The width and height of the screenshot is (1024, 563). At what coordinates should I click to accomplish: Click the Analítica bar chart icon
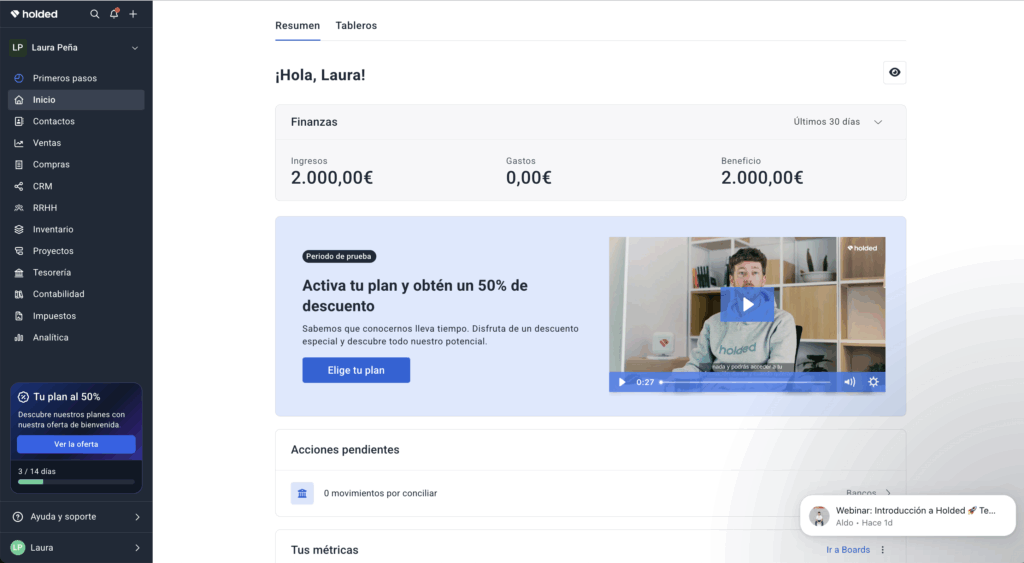tap(19, 338)
